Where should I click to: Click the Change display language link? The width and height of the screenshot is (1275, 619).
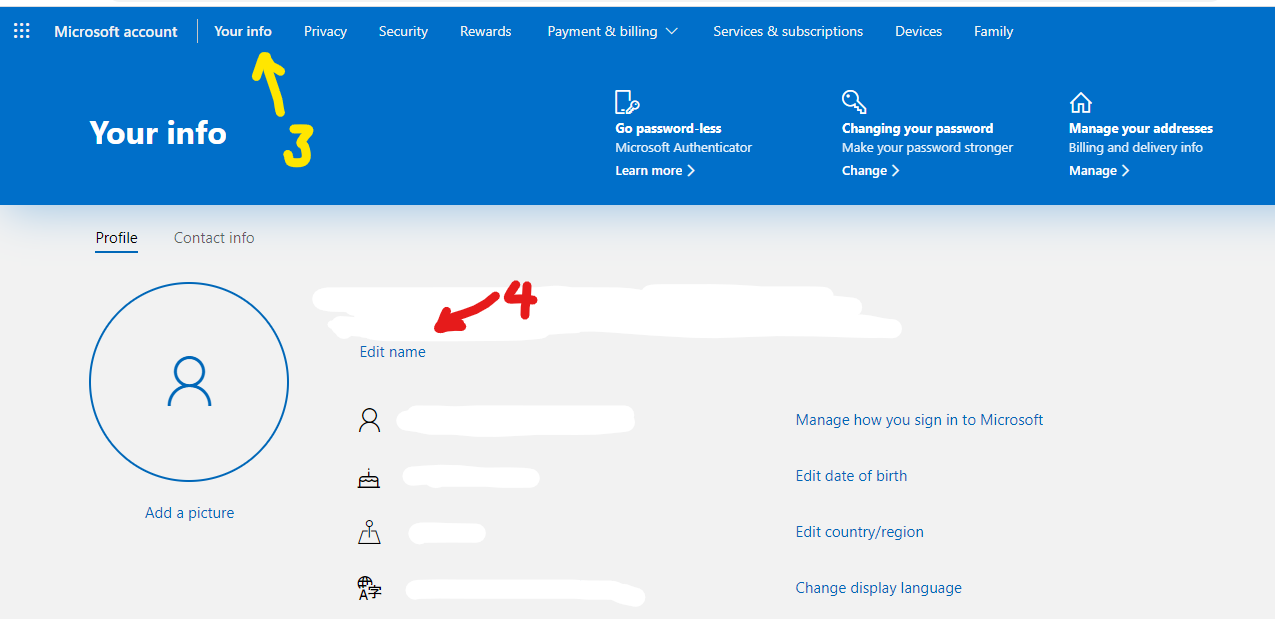pos(879,588)
